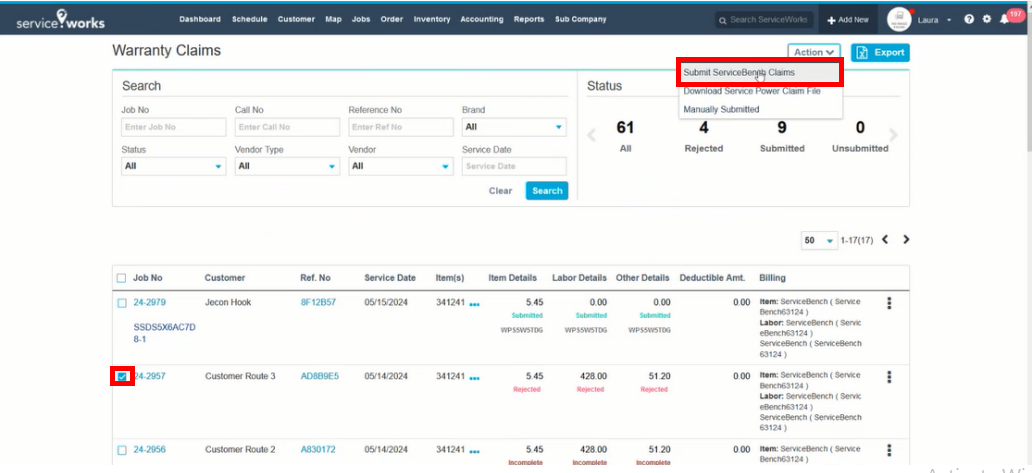Open the Brand dropdown
Viewport: 1032px width, 473px height.
[514, 127]
